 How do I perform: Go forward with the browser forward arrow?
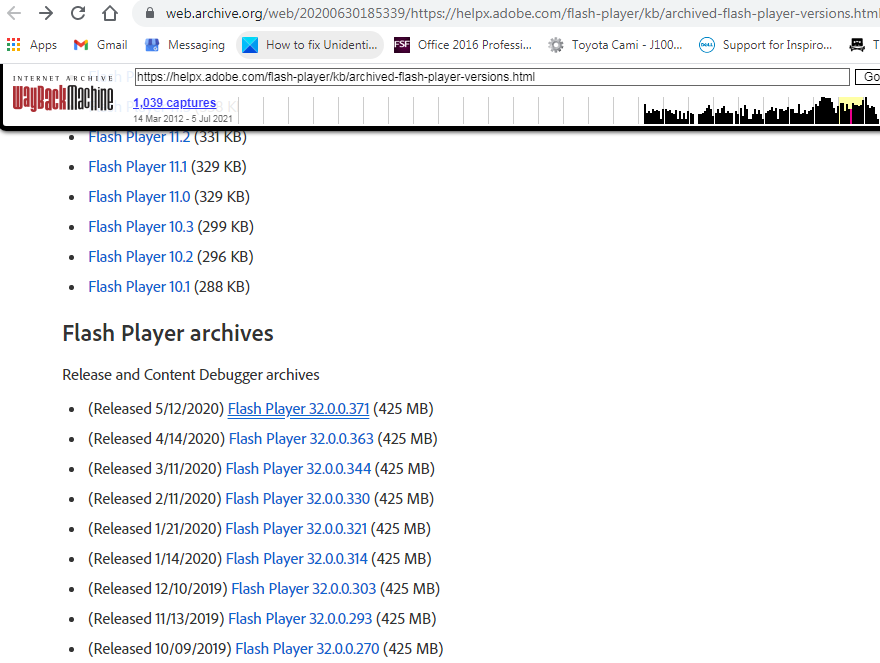pos(46,13)
